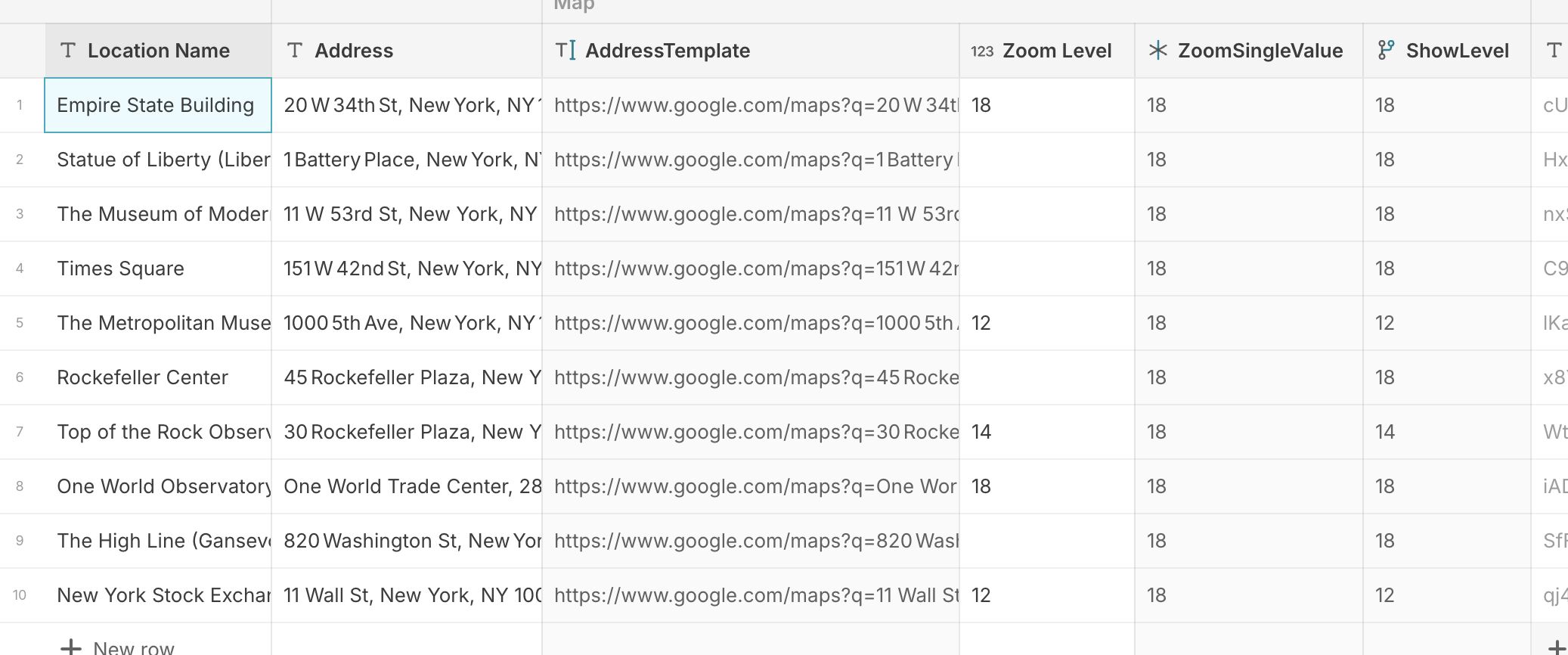Open the Google Maps link for Rockefeller Center
Screen dimensions: 1568x655
pyautogui.click(x=756, y=377)
